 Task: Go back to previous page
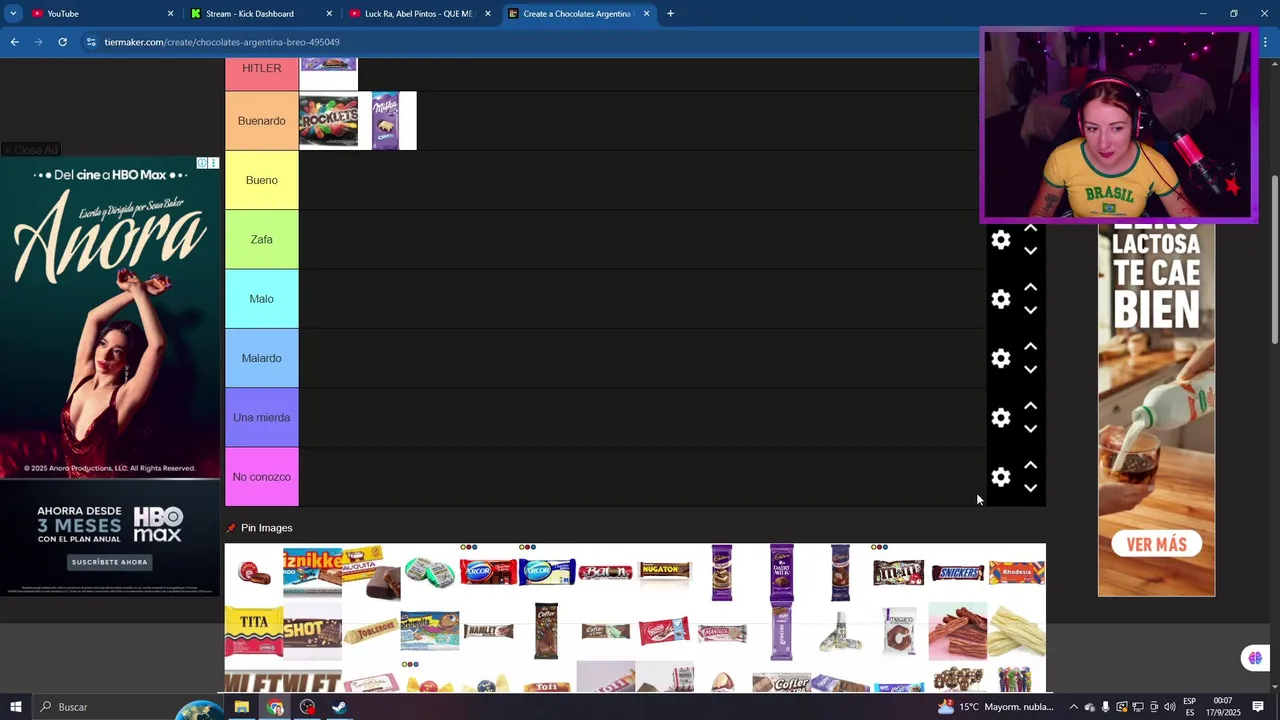point(15,42)
